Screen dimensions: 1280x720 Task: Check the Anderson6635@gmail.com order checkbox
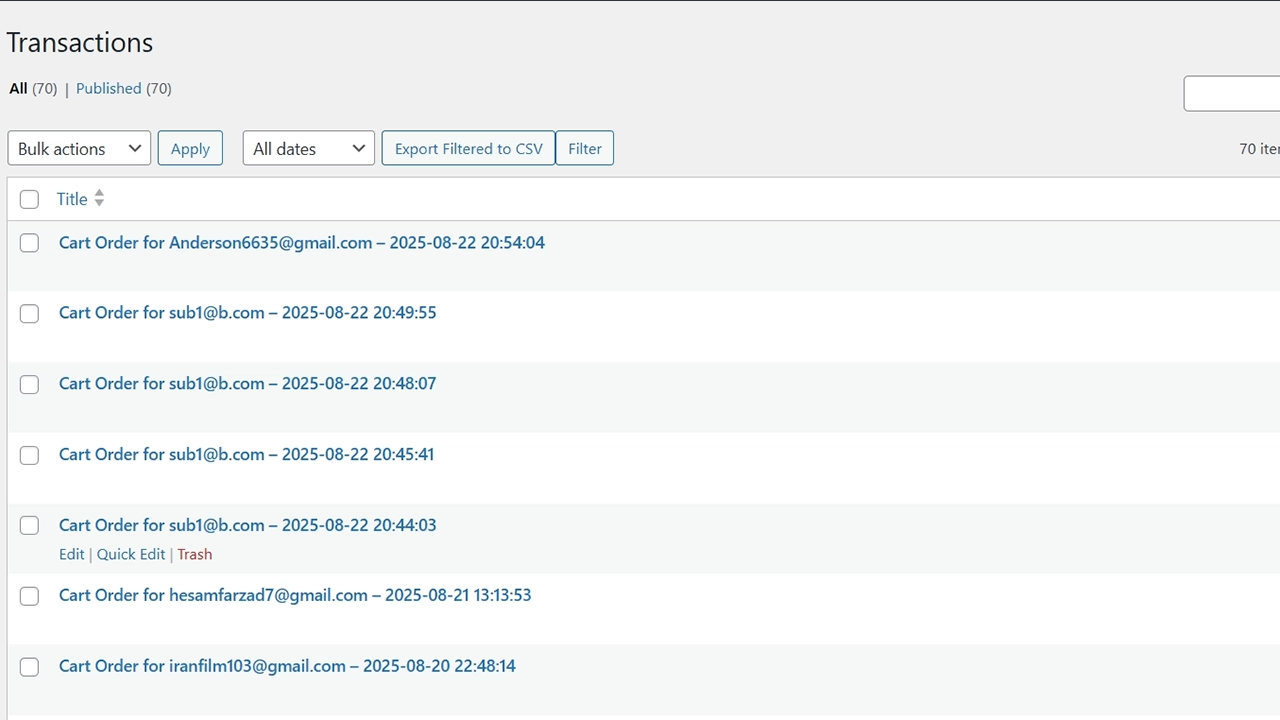pyautogui.click(x=30, y=243)
